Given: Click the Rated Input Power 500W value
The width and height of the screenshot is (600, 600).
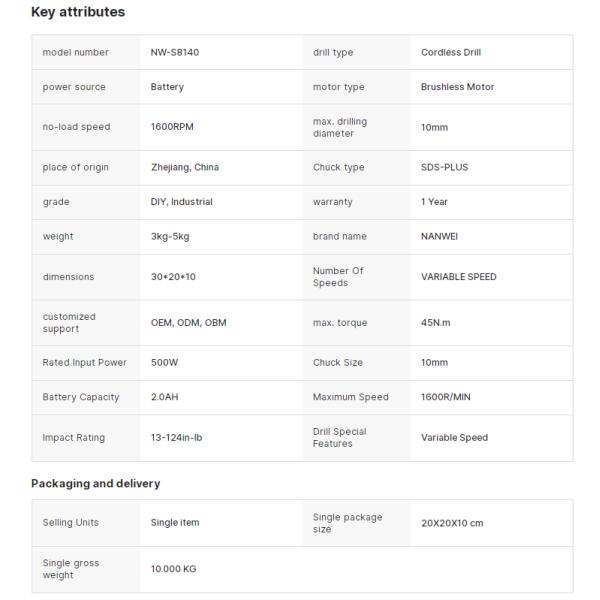Looking at the screenshot, I should [164, 362].
